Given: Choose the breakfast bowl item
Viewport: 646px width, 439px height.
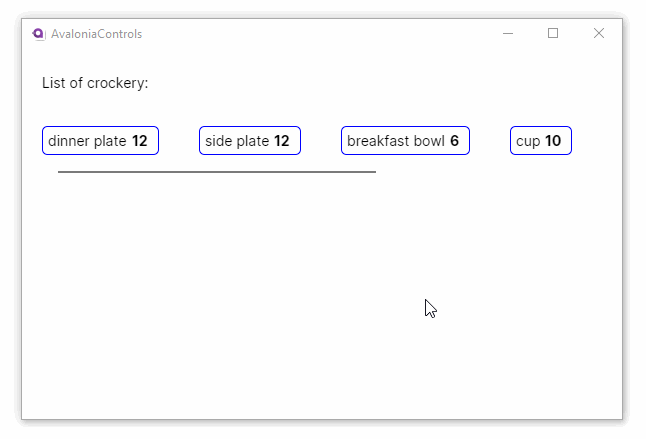Looking at the screenshot, I should 405,141.
